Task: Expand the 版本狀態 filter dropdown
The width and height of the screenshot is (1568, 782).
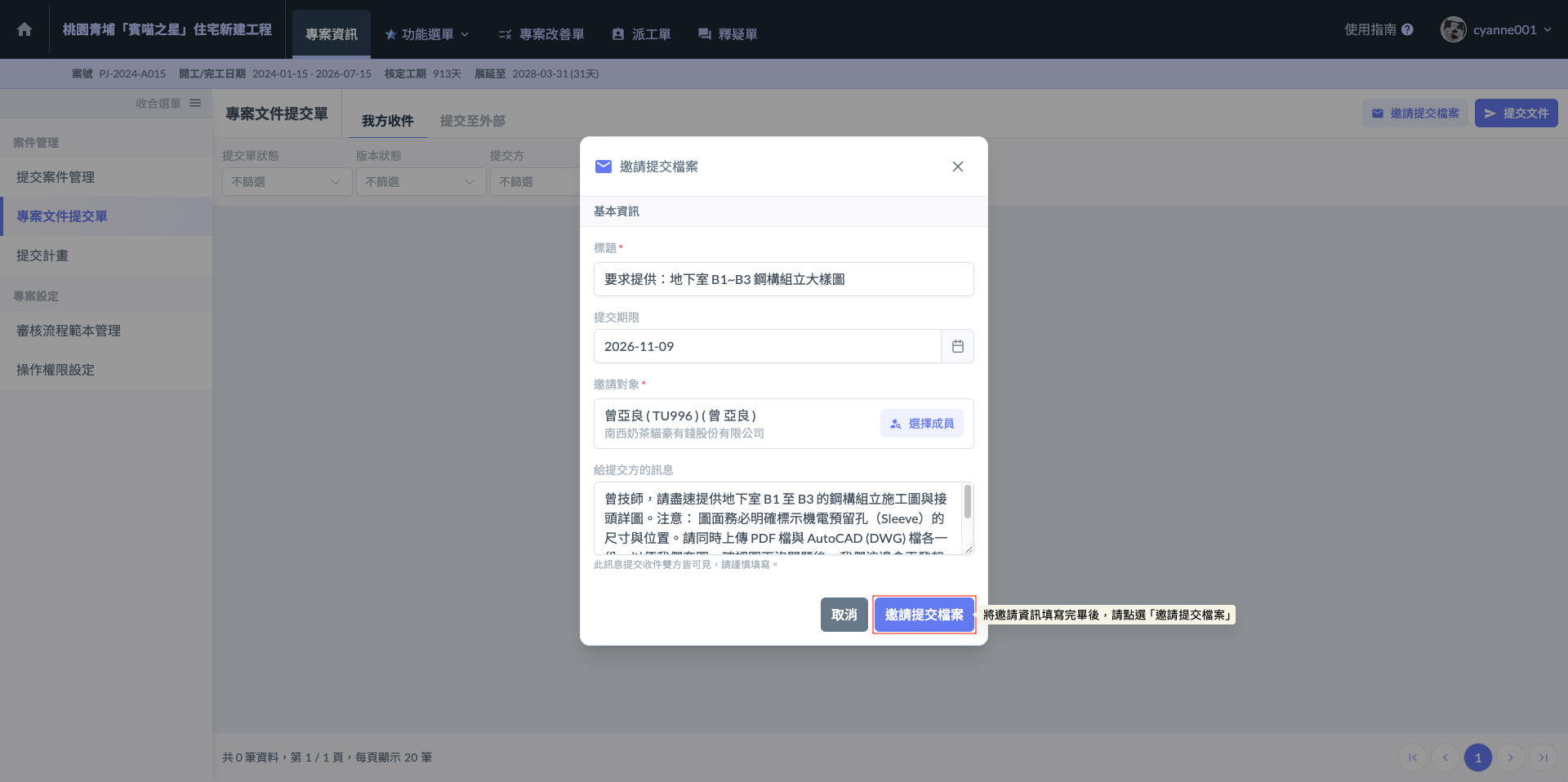Action: pos(421,182)
